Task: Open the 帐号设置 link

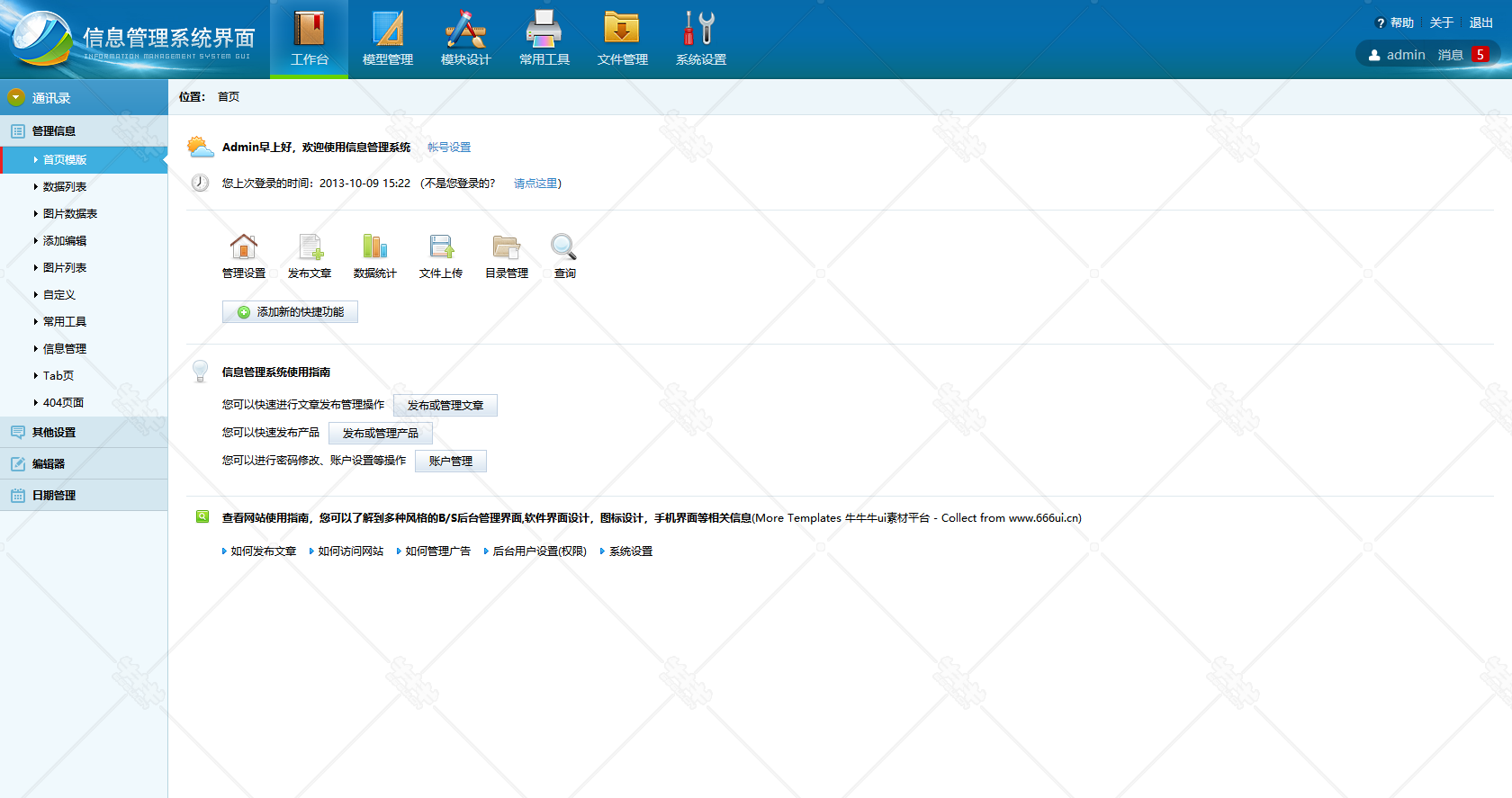Action: coord(449,148)
